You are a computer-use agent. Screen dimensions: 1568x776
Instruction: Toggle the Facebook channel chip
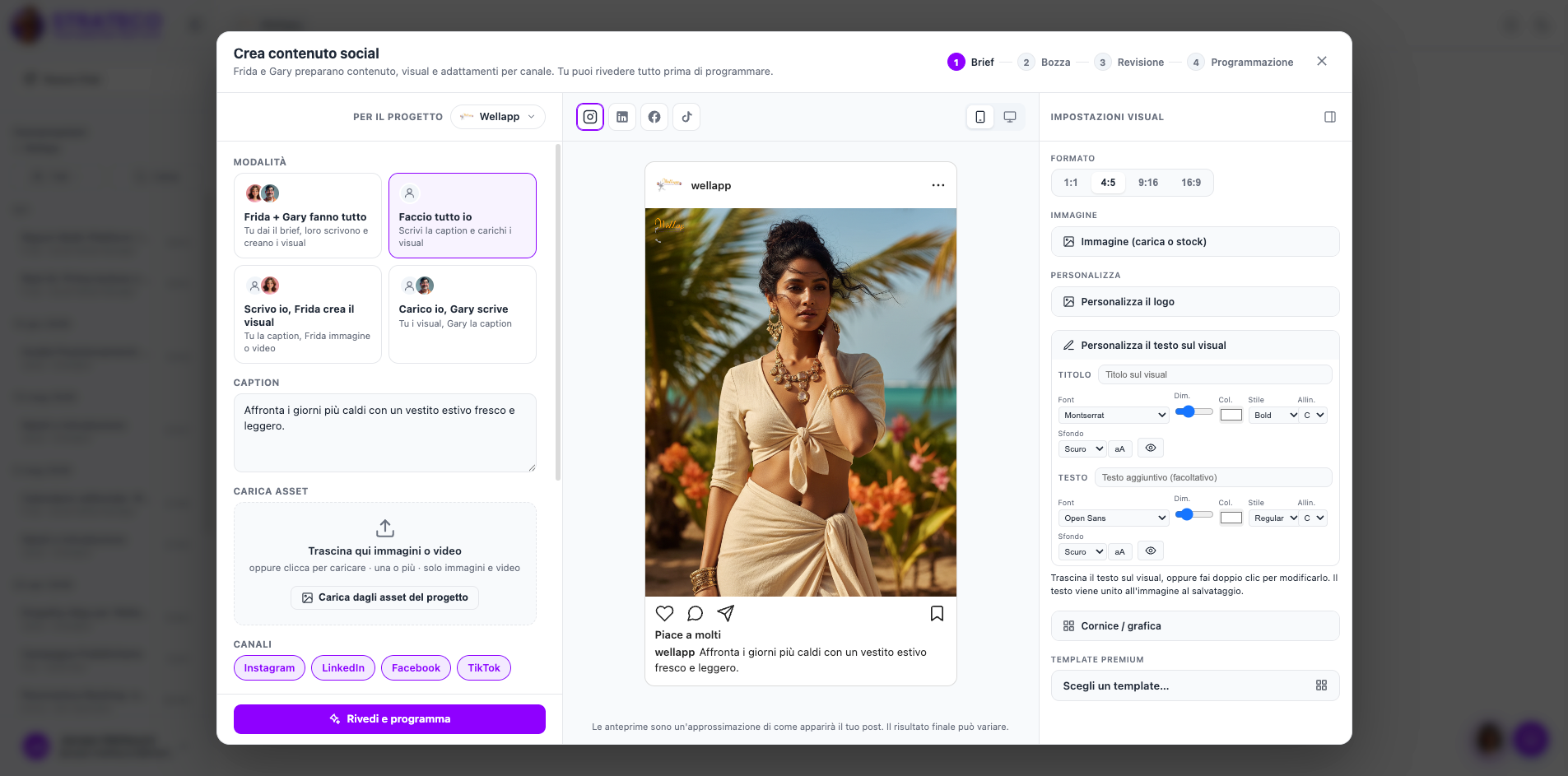click(x=416, y=668)
